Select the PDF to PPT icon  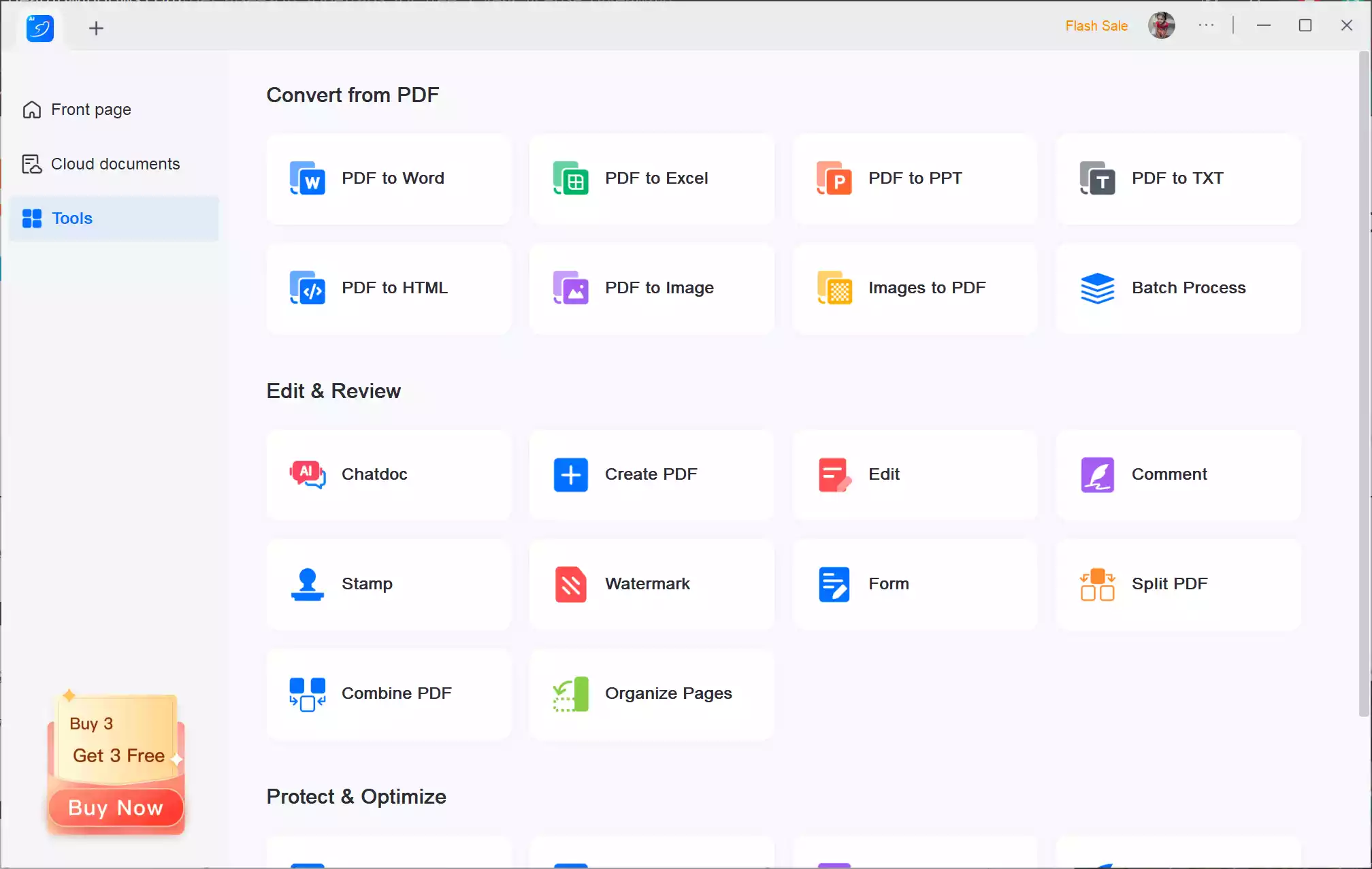834,178
